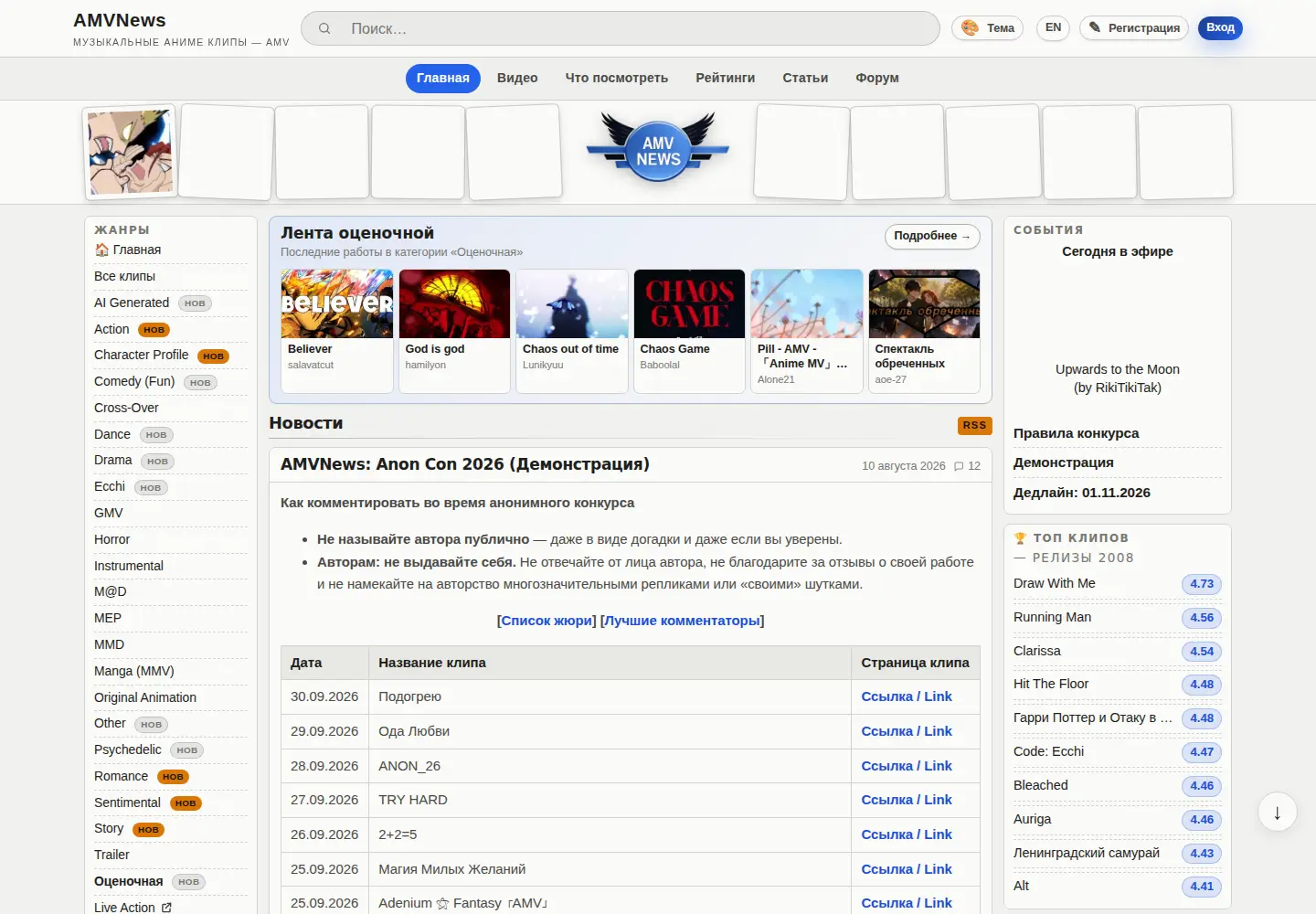Open Ссылка / Link for TRY HARD
1316x914 pixels.
point(907,800)
